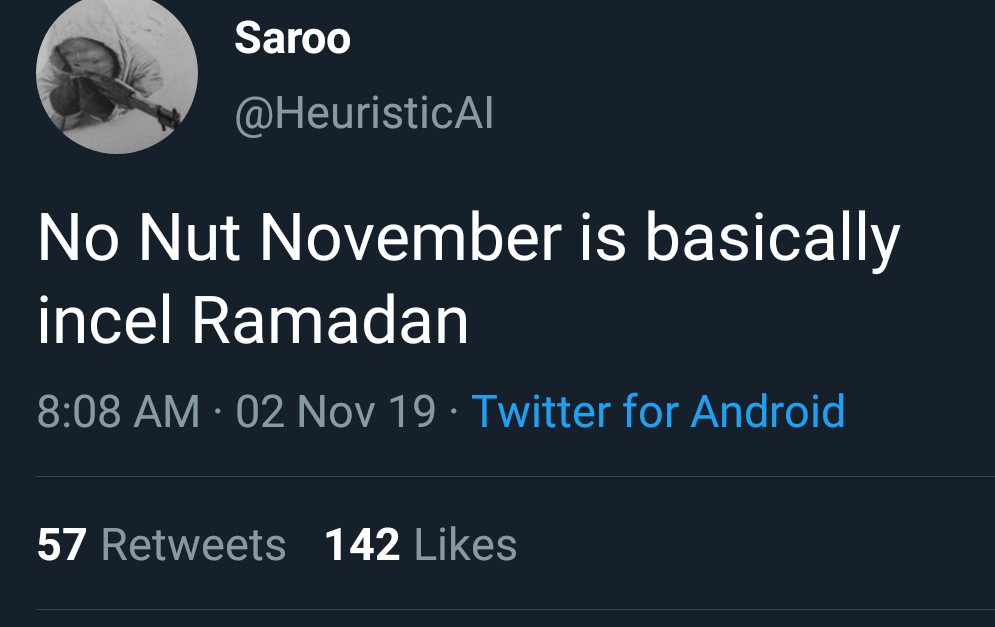Click the word 'Likes' label
This screenshot has width=995, height=627.
click(465, 544)
